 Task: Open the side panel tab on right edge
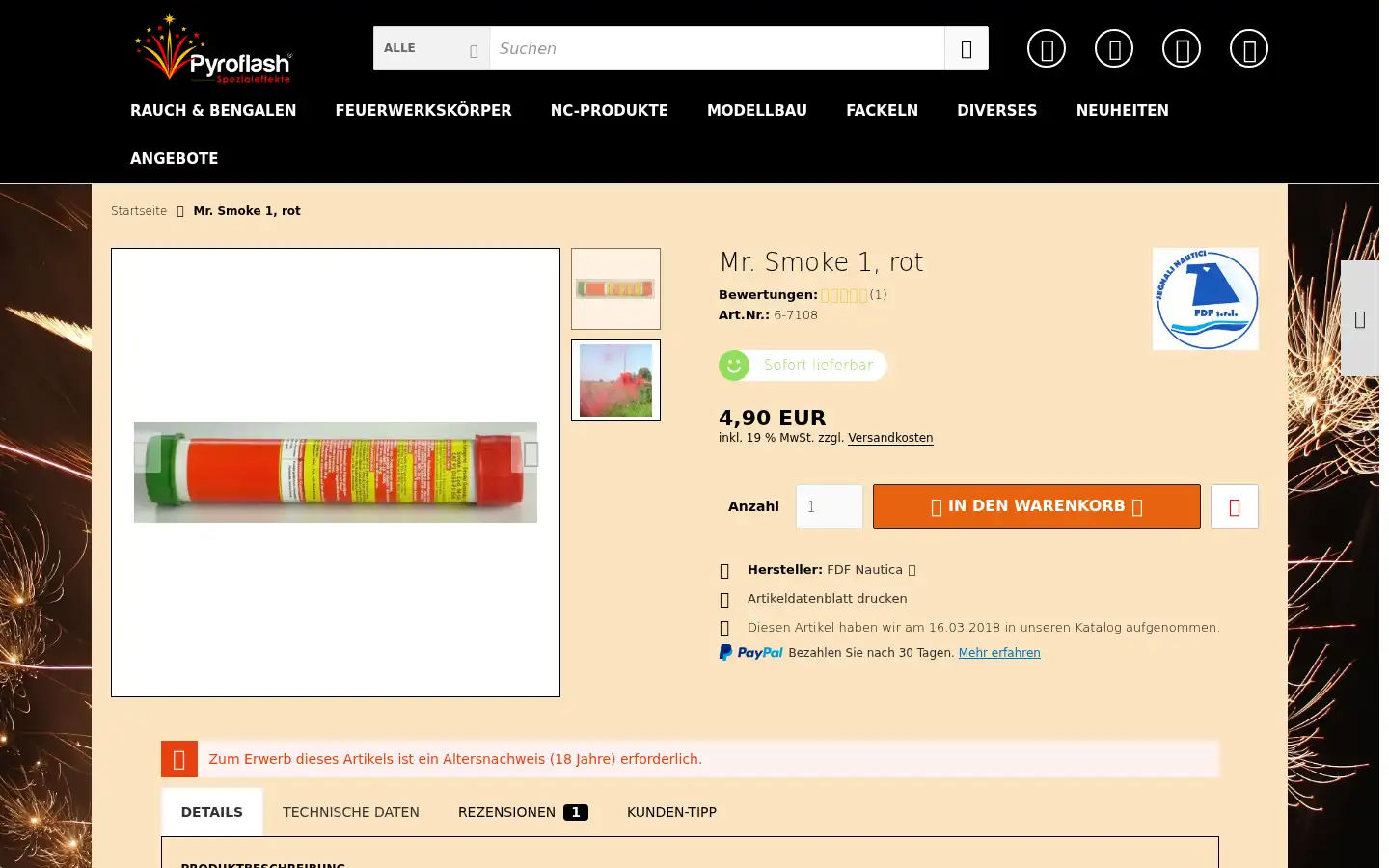point(1360,318)
